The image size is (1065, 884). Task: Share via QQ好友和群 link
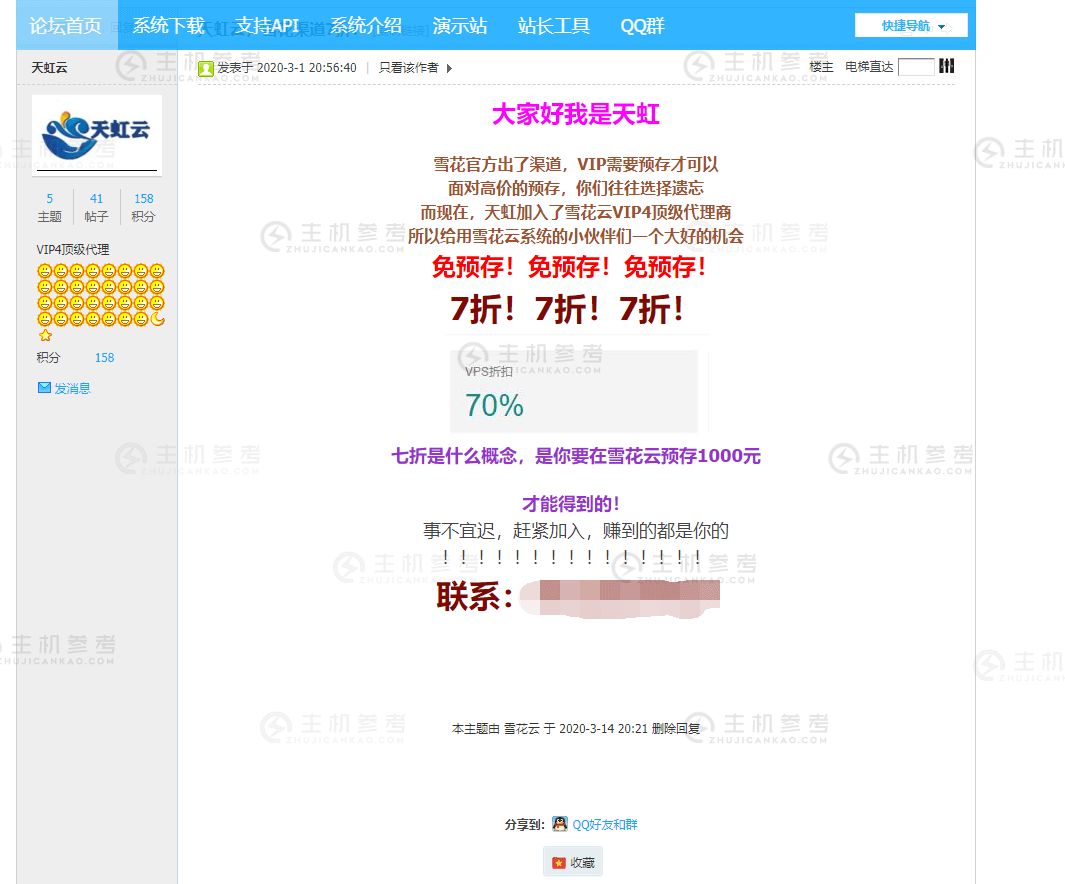coord(604,825)
